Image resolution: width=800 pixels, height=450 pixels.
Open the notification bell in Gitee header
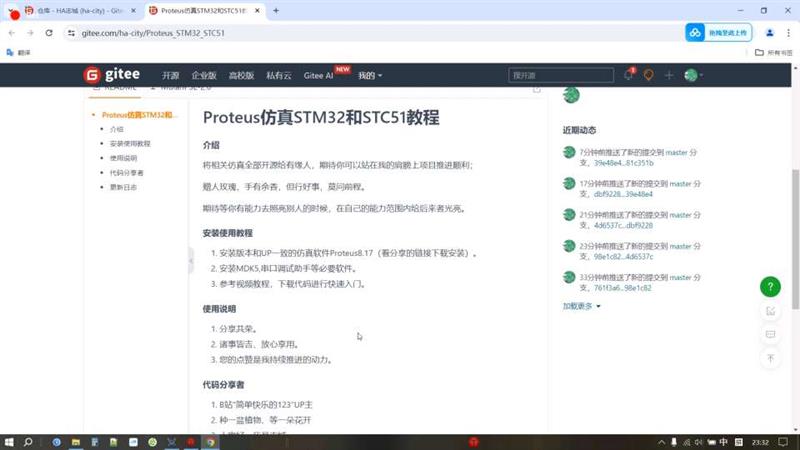(x=628, y=75)
